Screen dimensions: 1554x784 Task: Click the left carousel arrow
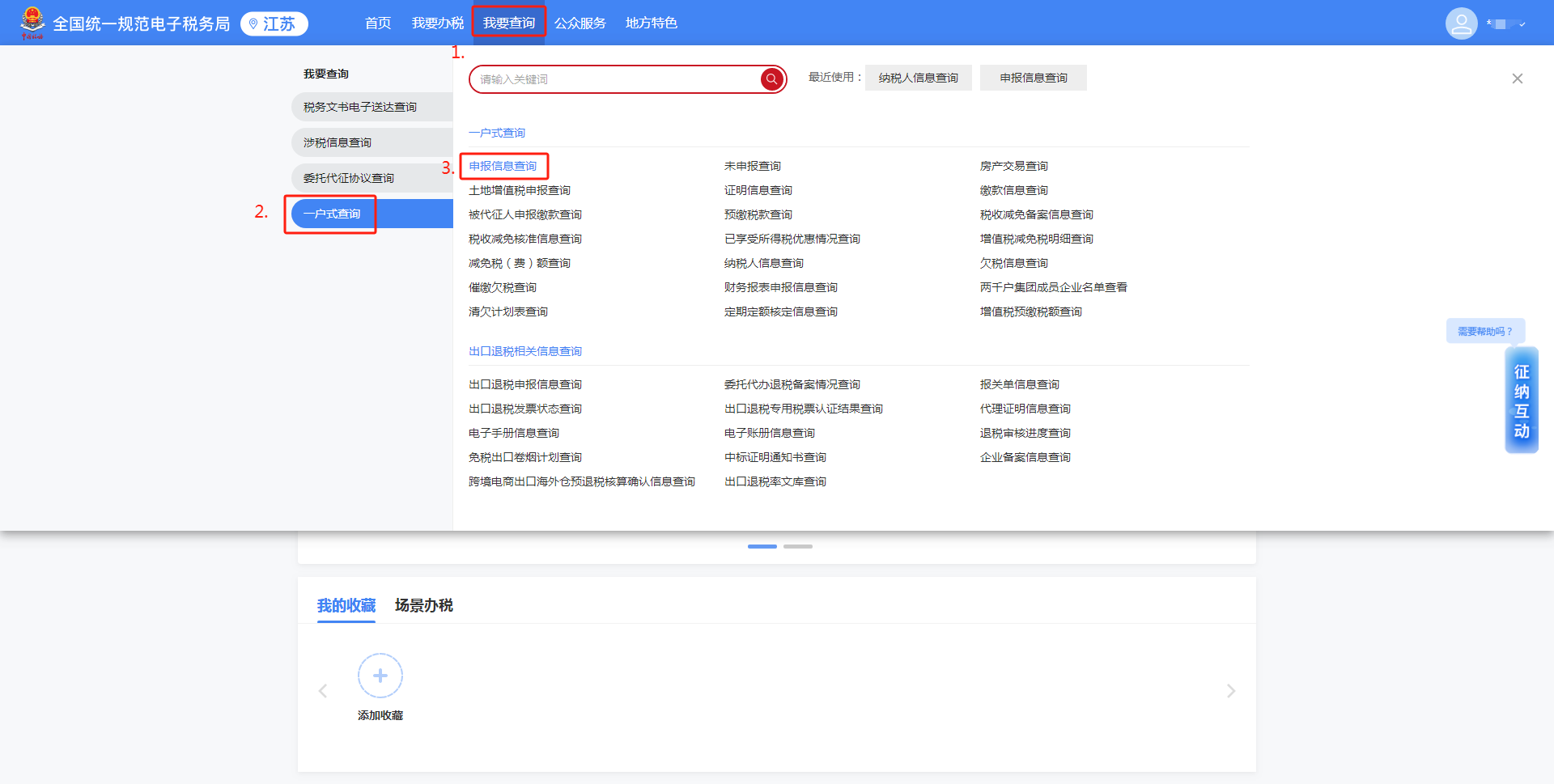coord(323,691)
